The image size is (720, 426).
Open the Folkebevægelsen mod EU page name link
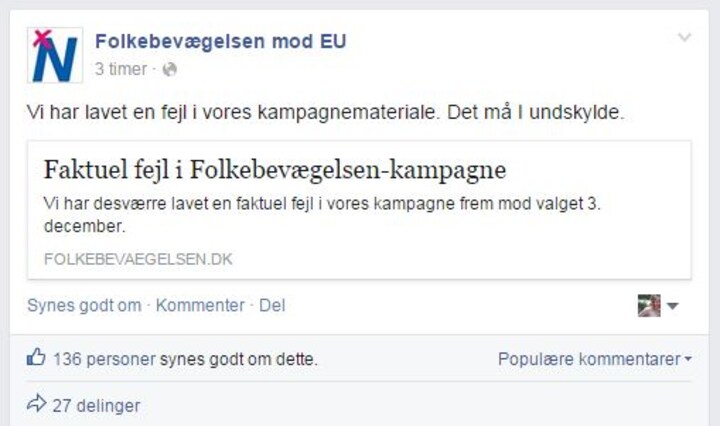point(220,41)
